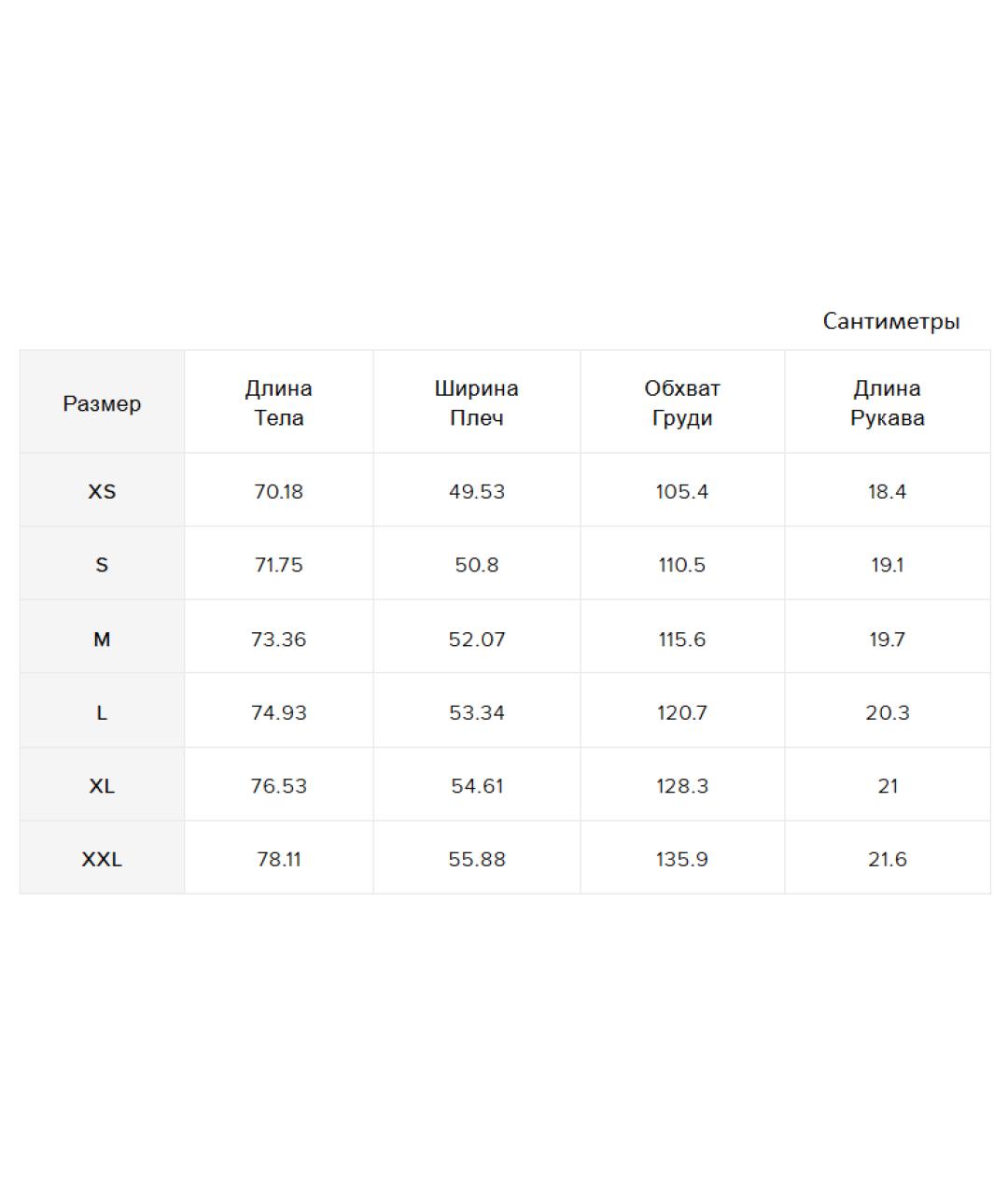
Task: Select the XXL size row label
Action: click(x=102, y=859)
